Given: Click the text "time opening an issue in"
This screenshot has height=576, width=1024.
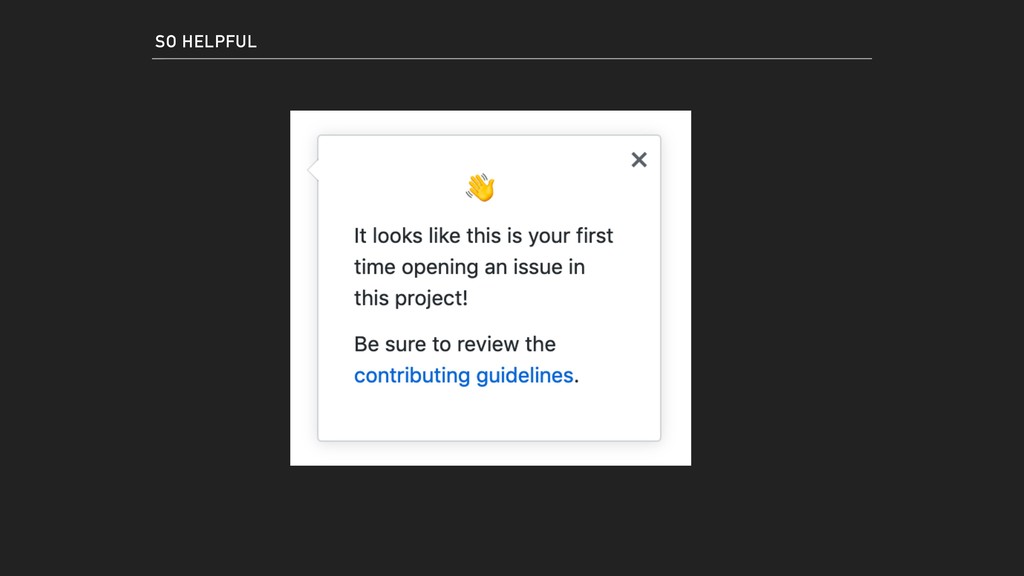Looking at the screenshot, I should coord(470,267).
